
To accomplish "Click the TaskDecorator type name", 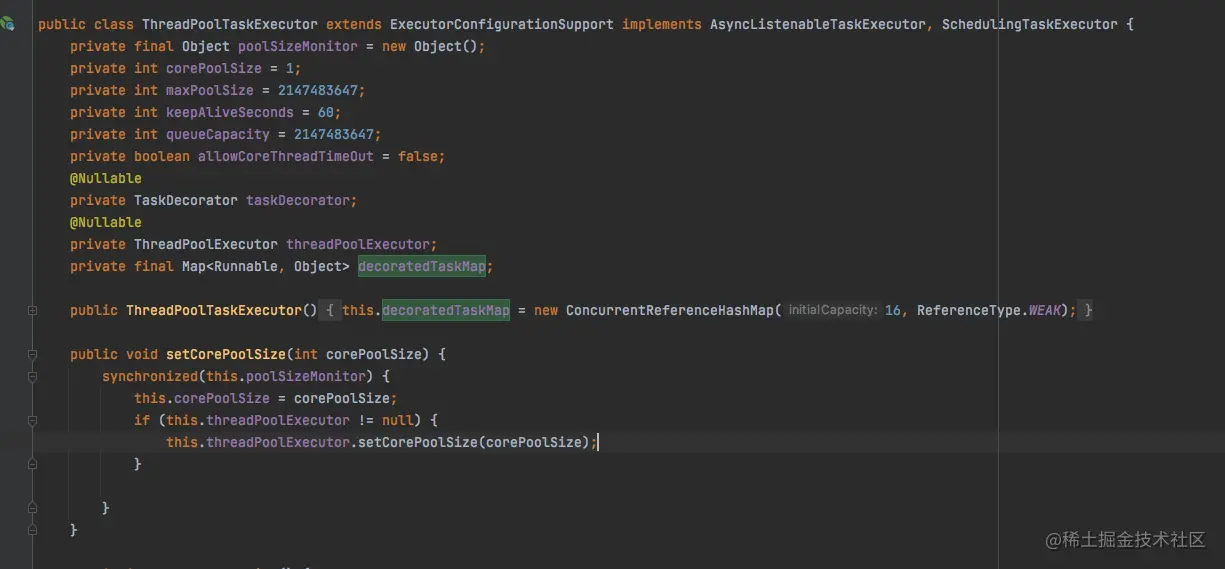I will pos(186,200).
